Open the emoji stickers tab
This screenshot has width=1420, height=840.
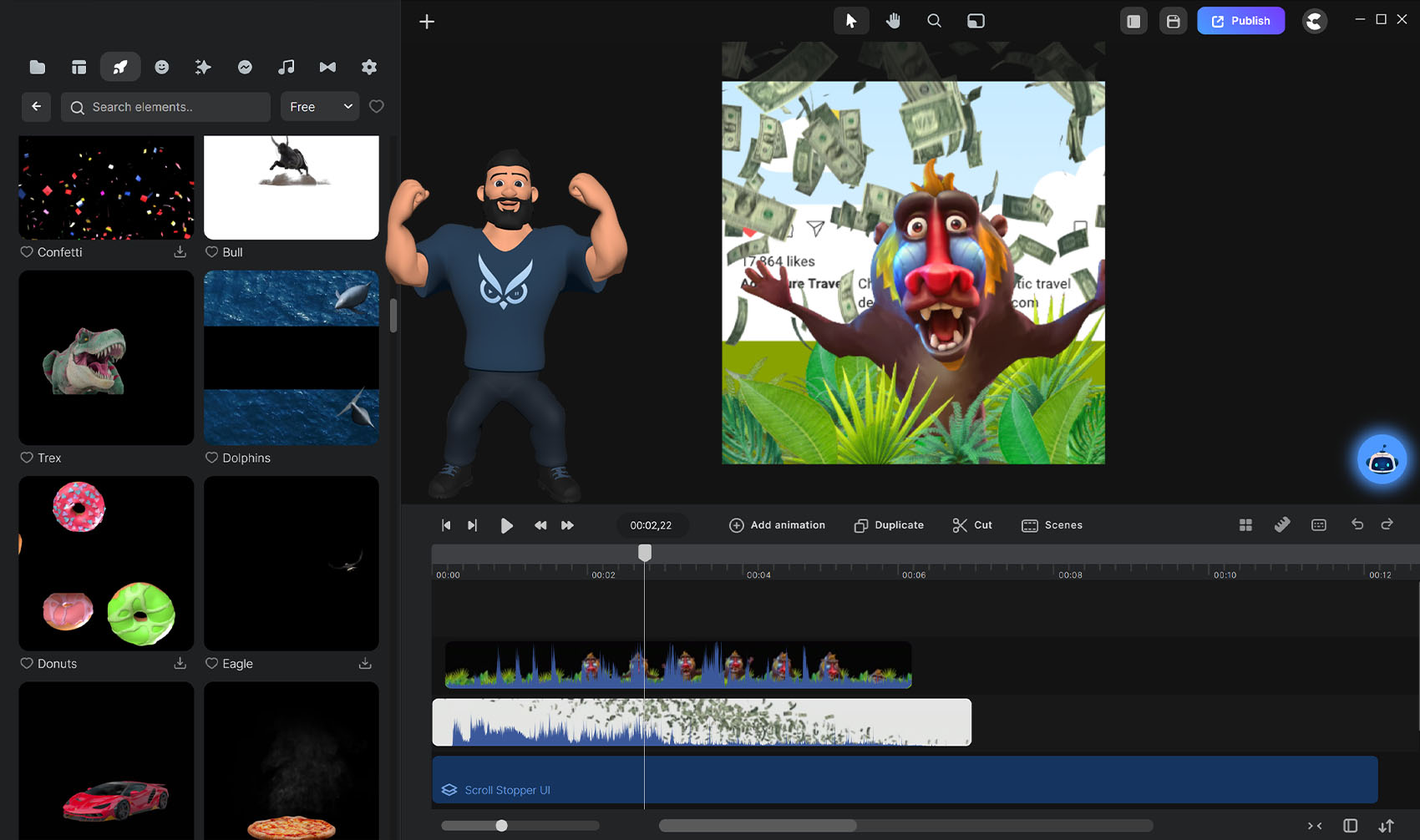click(162, 67)
